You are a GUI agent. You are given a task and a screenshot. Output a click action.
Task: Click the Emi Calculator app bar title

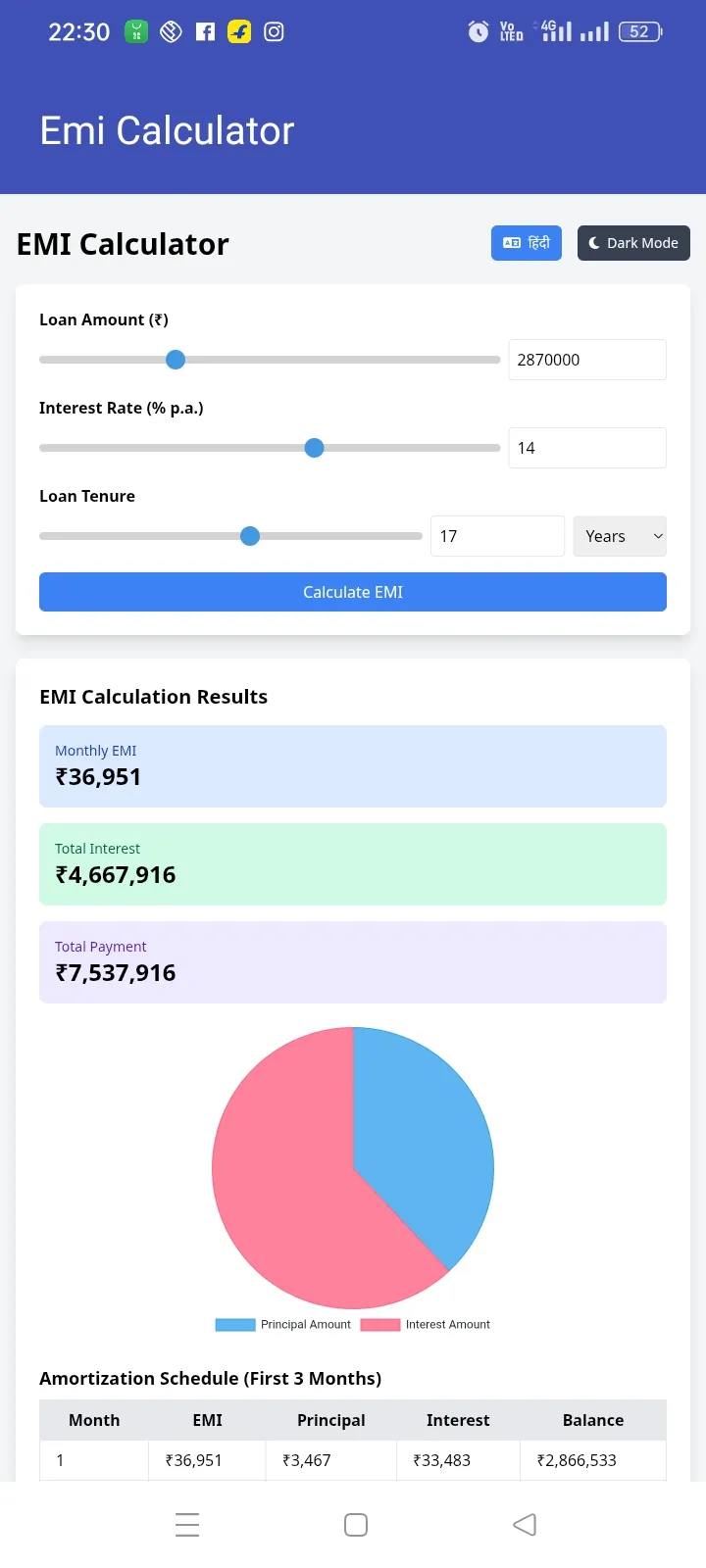pyautogui.click(x=167, y=130)
